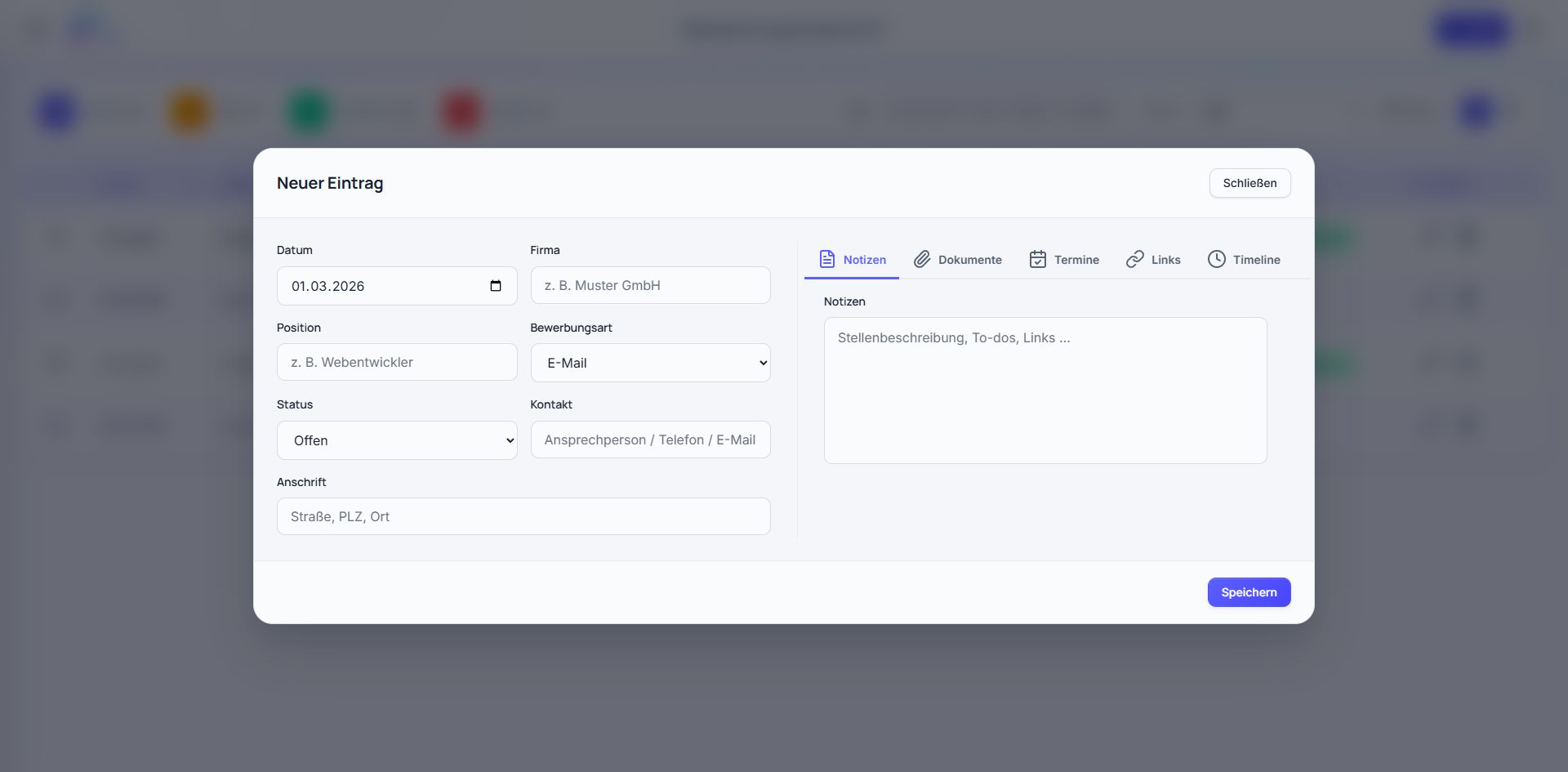
Task: Click the paperclip icon for Dokumente
Action: point(922,259)
